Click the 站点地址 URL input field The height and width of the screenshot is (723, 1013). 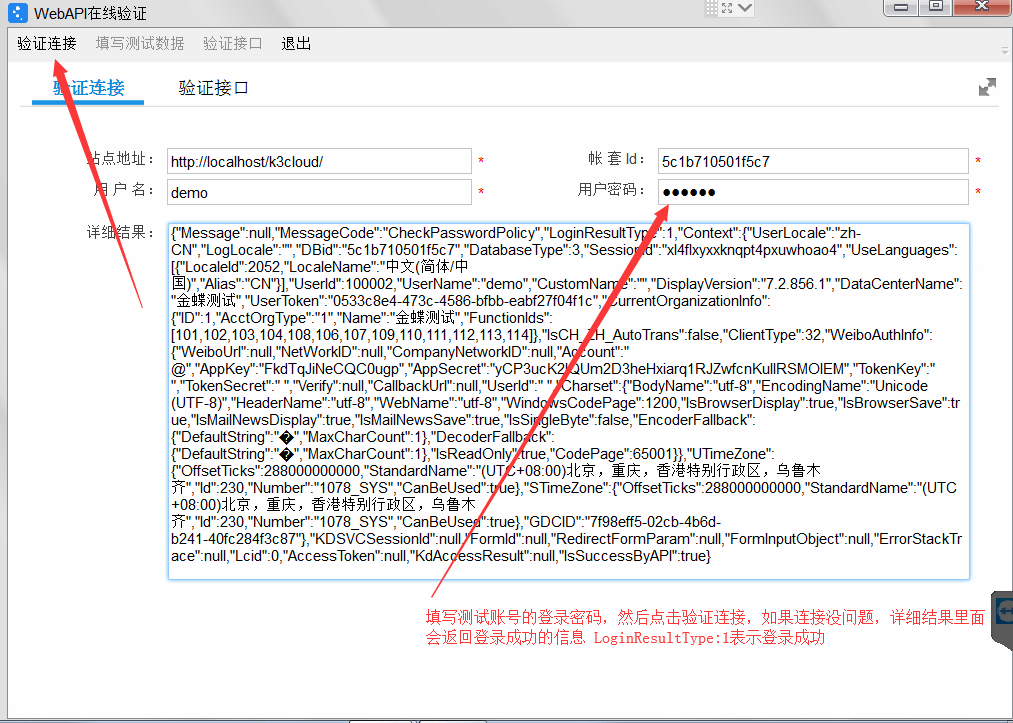(317, 160)
